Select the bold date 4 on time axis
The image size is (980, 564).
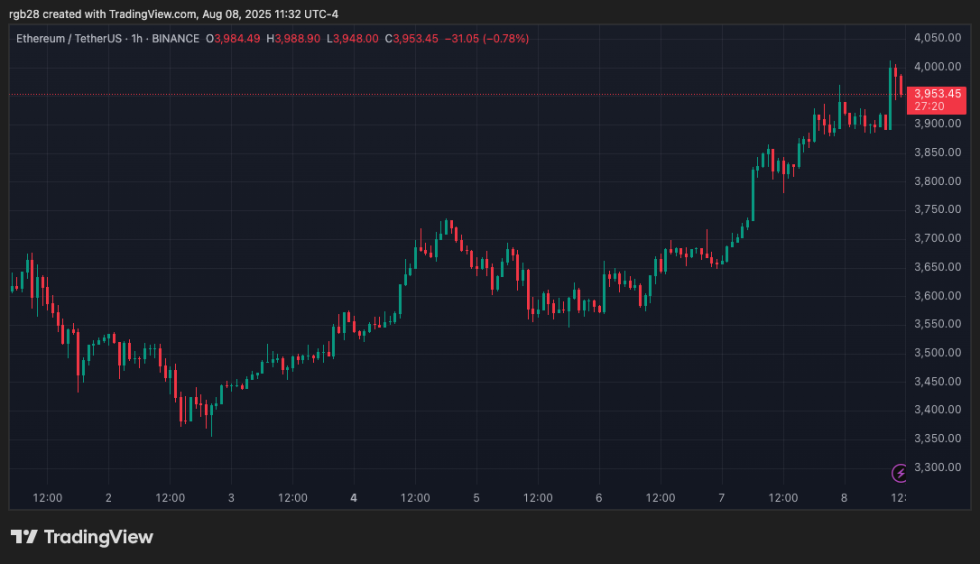pyautogui.click(x=354, y=497)
